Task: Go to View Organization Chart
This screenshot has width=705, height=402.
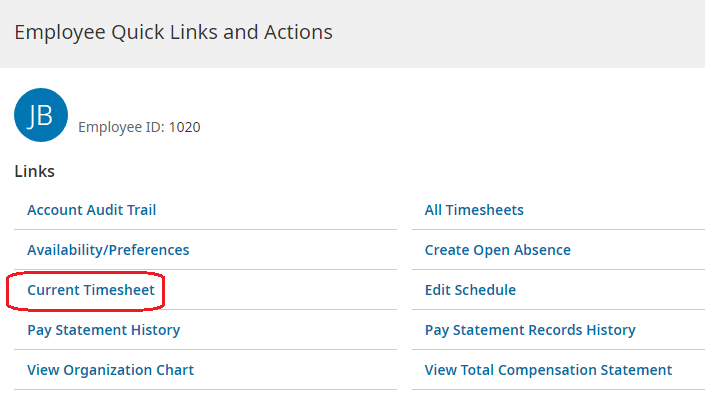Action: (x=111, y=370)
